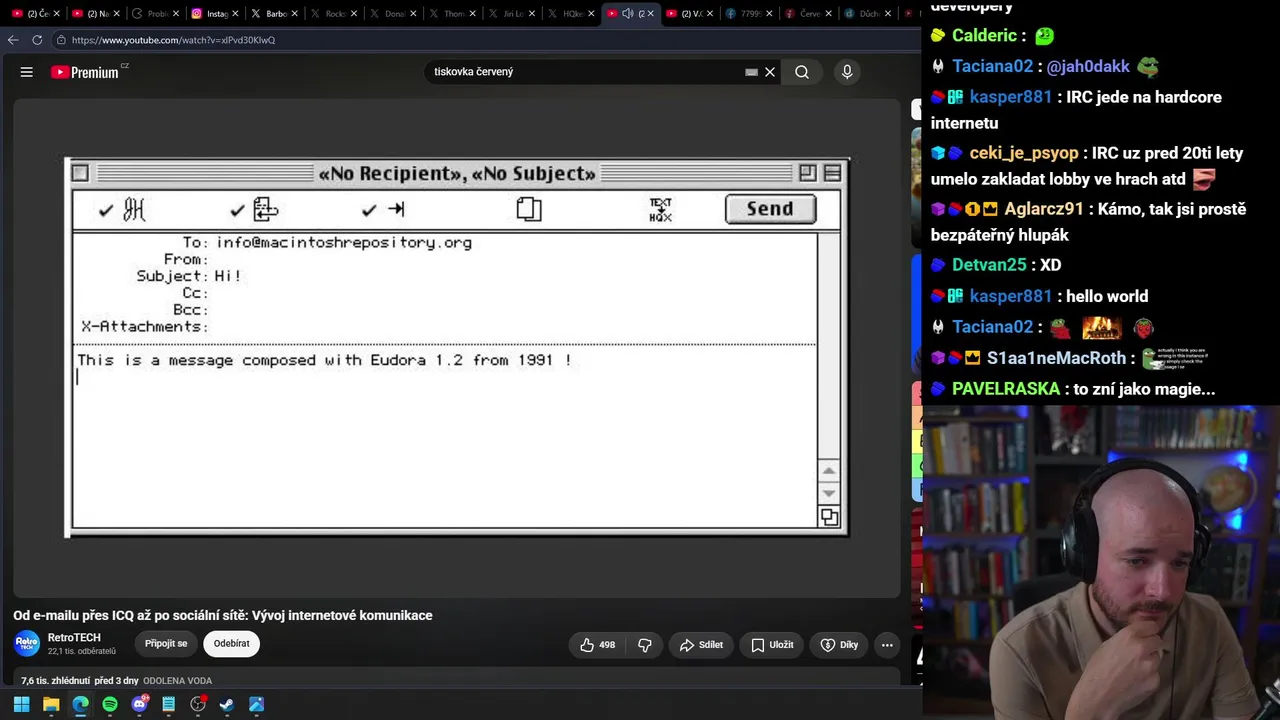The width and height of the screenshot is (1280, 720).
Task: Open Discord from the taskbar
Action: coord(139,704)
